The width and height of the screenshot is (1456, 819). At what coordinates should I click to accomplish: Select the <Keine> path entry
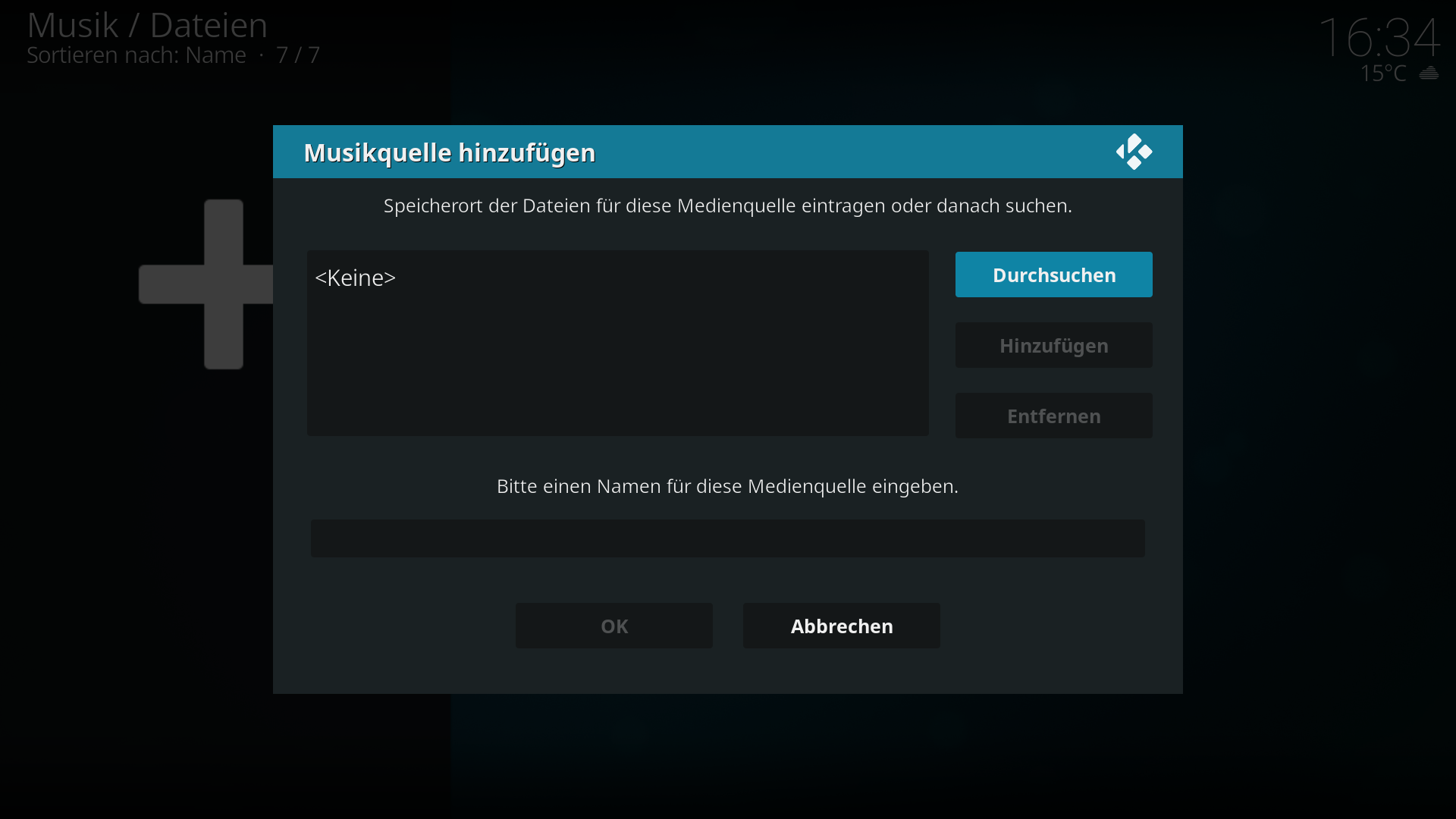pos(355,278)
